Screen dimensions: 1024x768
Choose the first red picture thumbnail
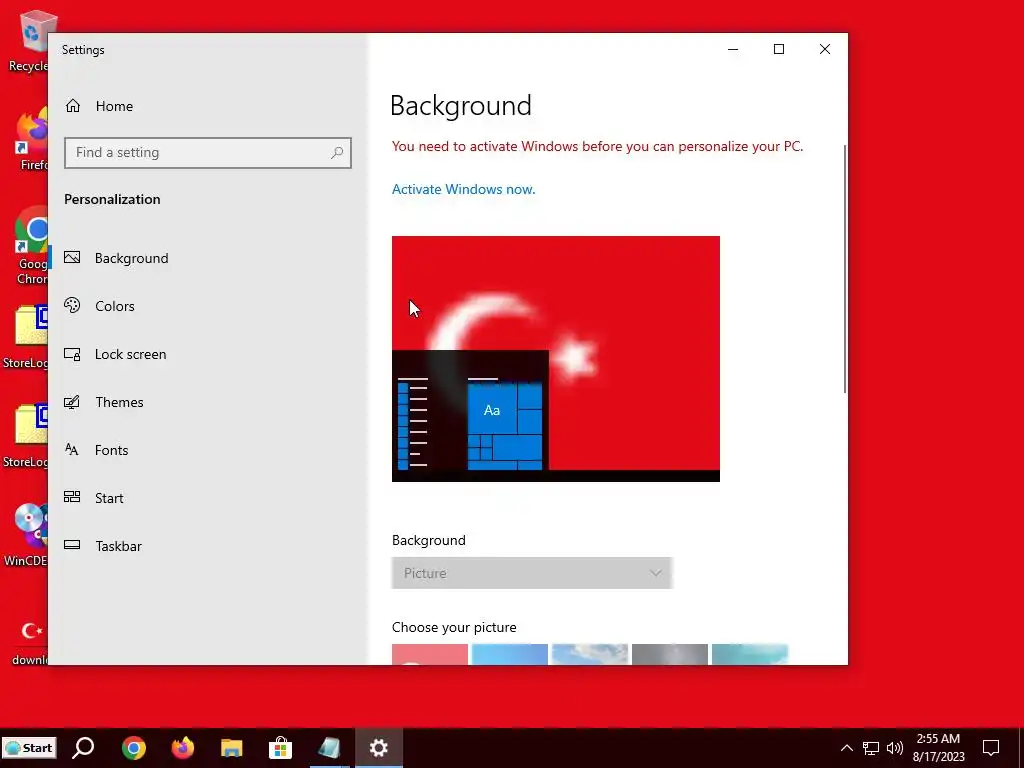tap(430, 654)
